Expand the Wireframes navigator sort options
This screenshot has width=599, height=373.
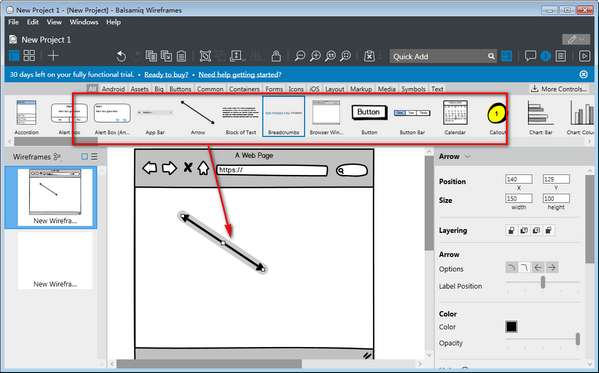click(57, 157)
